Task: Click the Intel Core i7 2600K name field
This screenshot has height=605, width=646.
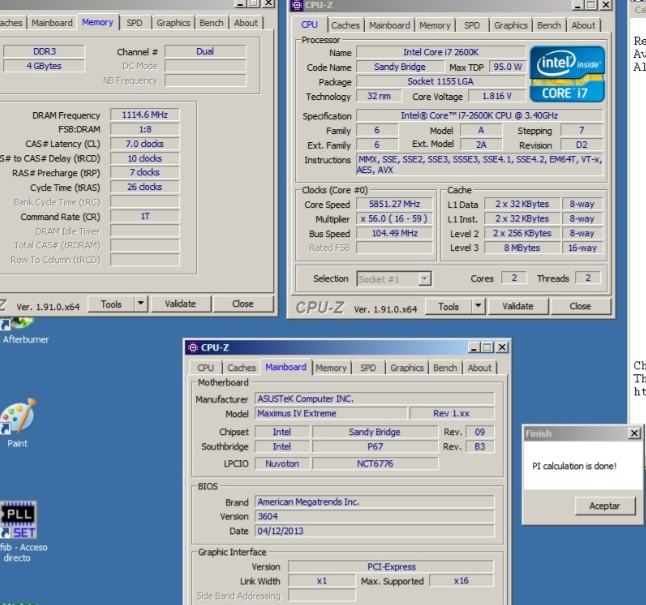Action: [x=441, y=52]
